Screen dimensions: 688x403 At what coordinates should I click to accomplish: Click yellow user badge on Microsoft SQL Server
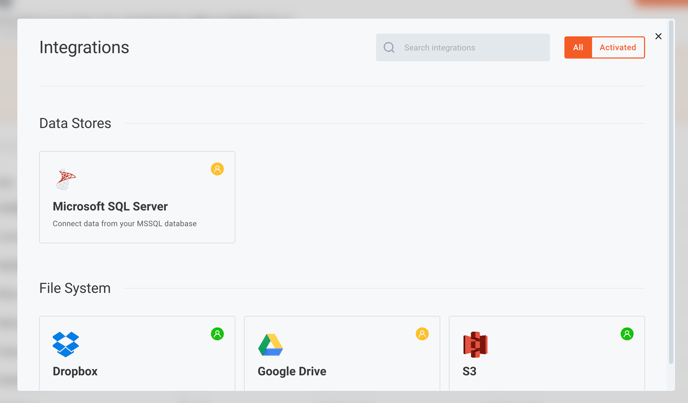217,169
